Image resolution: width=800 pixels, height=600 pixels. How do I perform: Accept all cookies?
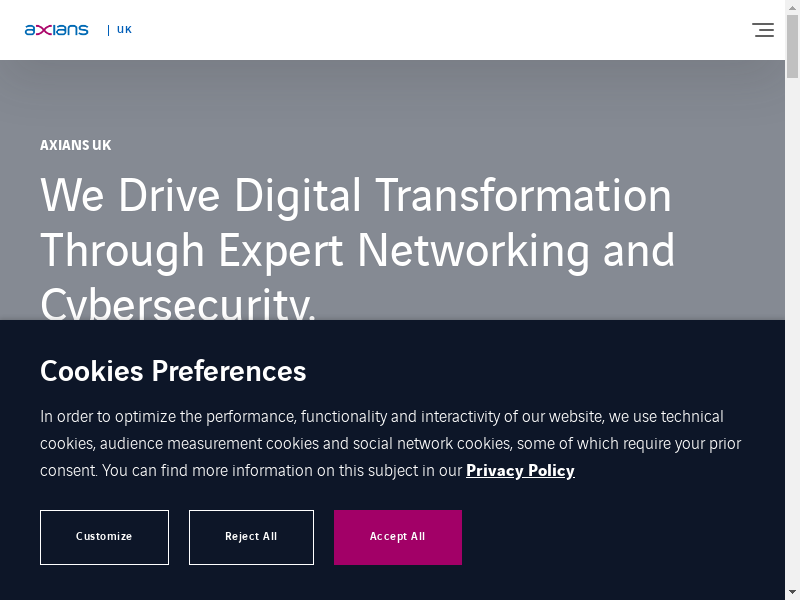(x=397, y=537)
